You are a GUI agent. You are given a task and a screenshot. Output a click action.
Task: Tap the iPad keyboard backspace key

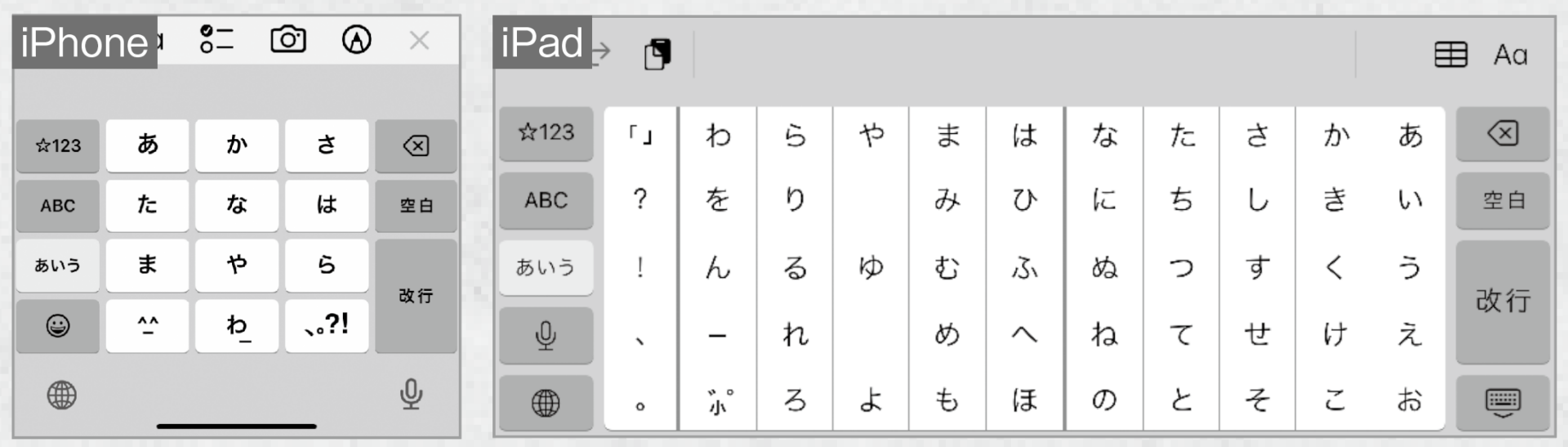[1502, 133]
